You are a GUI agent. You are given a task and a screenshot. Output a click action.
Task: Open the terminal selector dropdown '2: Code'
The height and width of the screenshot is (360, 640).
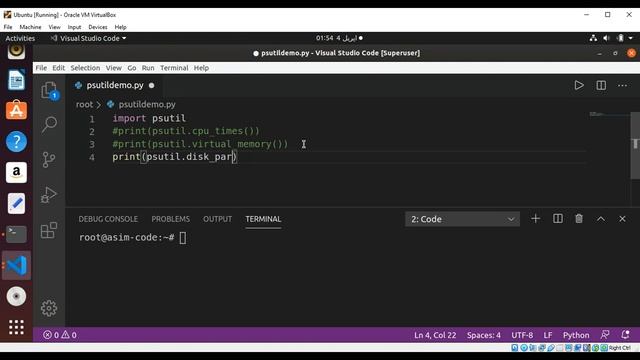(462, 219)
